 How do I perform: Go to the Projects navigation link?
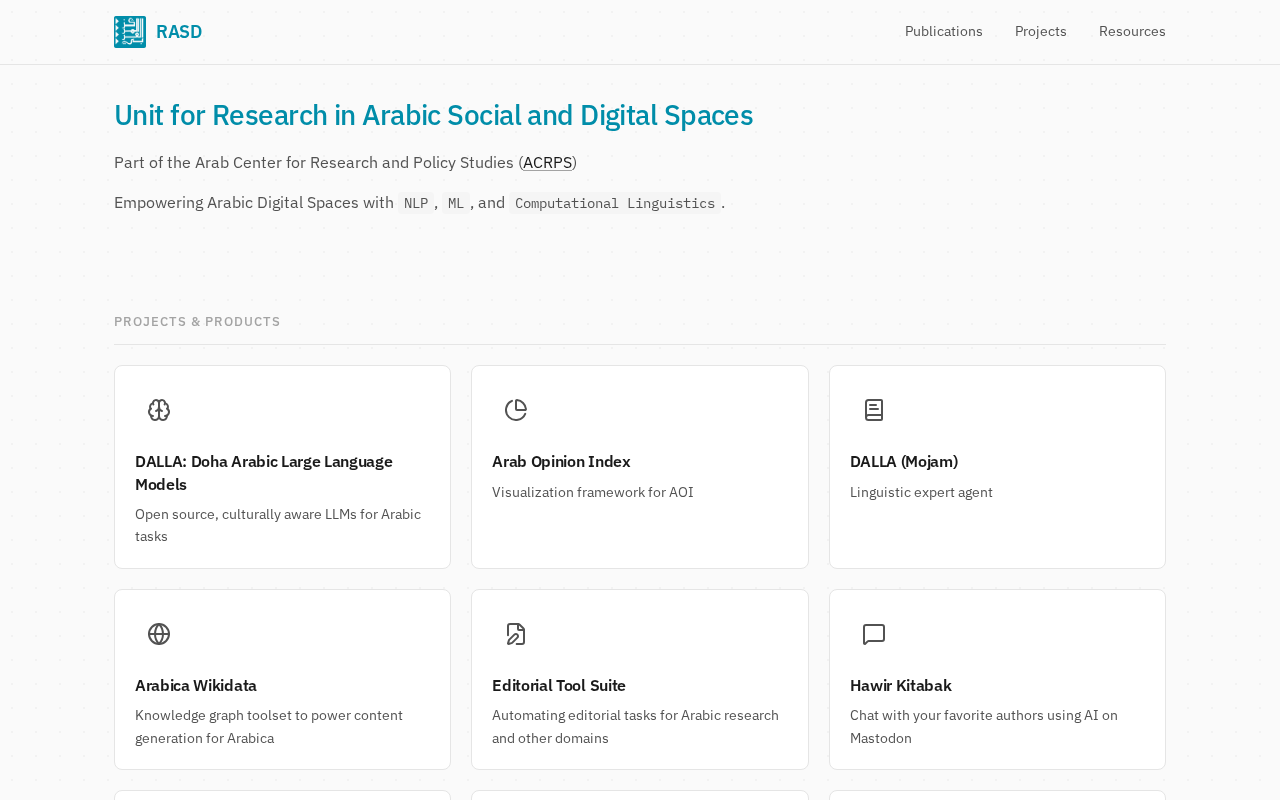(x=1040, y=31)
